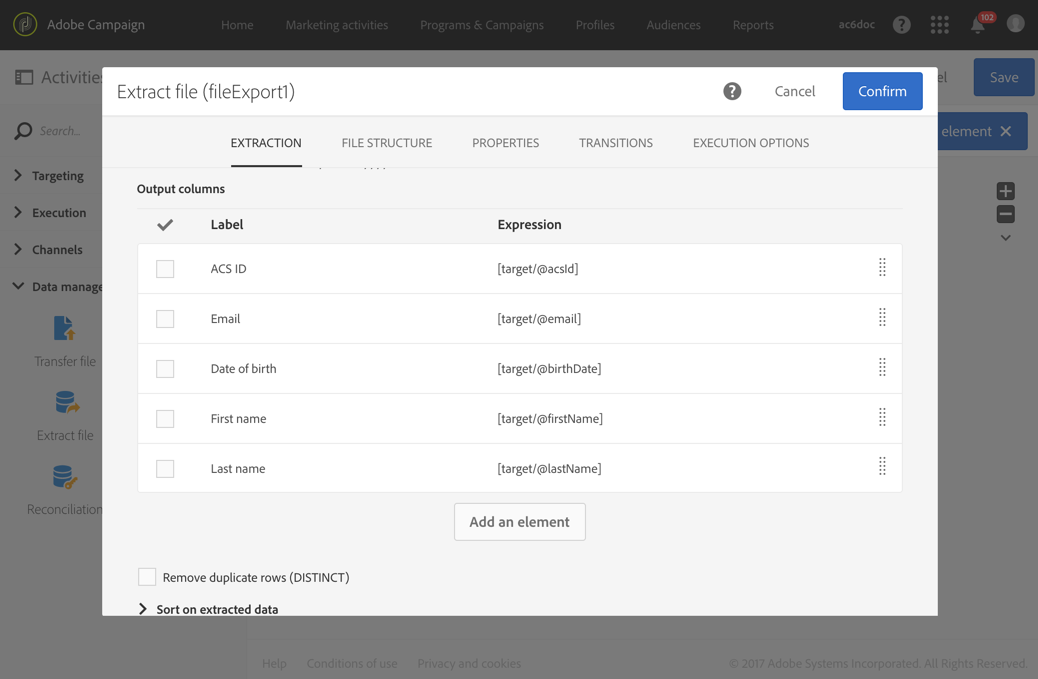Click the Reconciliation activity icon
This screenshot has width=1038, height=679.
click(64, 477)
